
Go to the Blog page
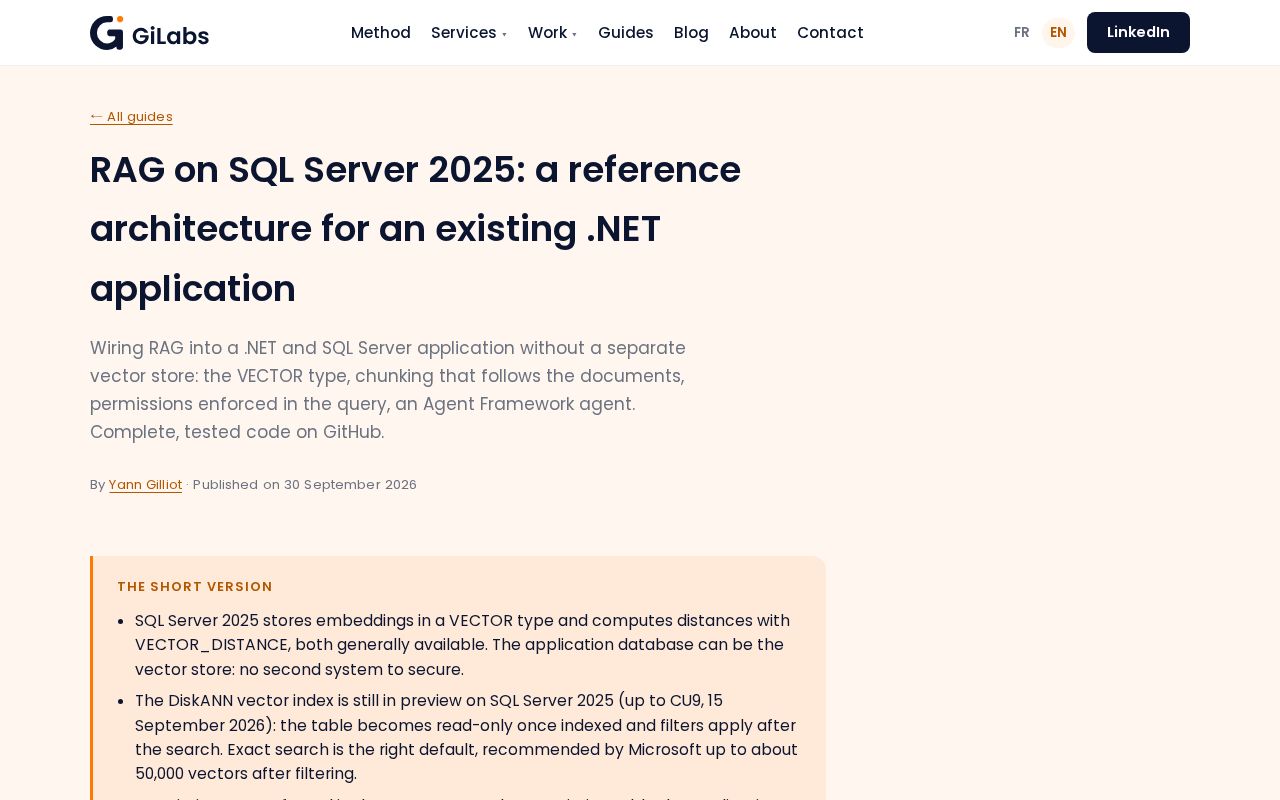point(691,33)
